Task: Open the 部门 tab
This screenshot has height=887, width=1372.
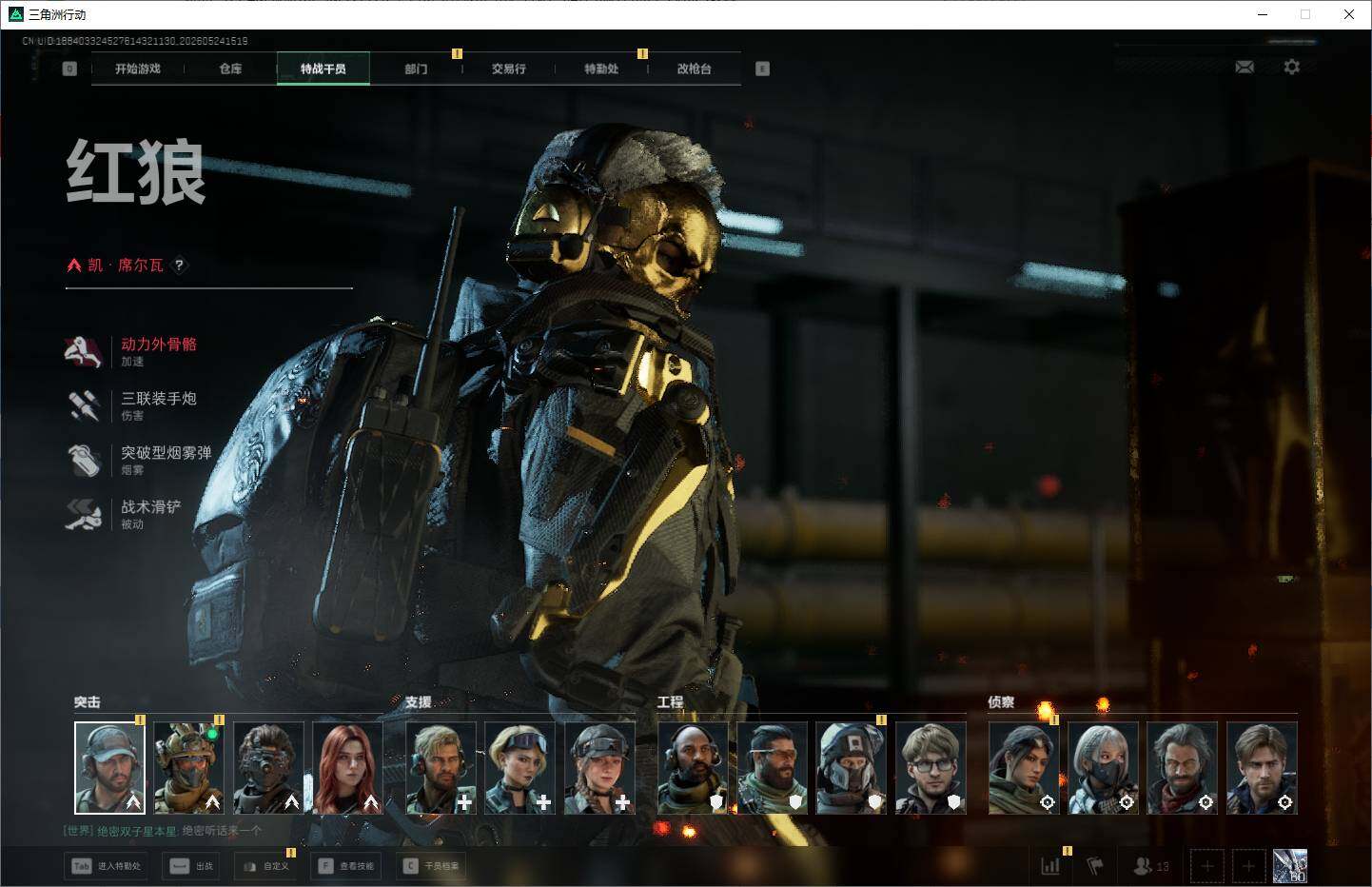Action: 416,69
